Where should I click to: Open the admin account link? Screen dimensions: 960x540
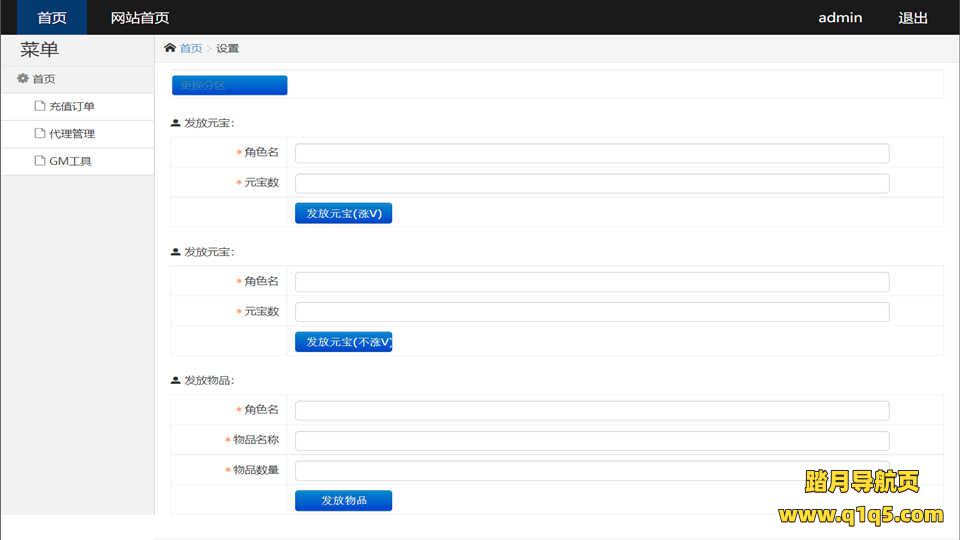click(x=840, y=18)
